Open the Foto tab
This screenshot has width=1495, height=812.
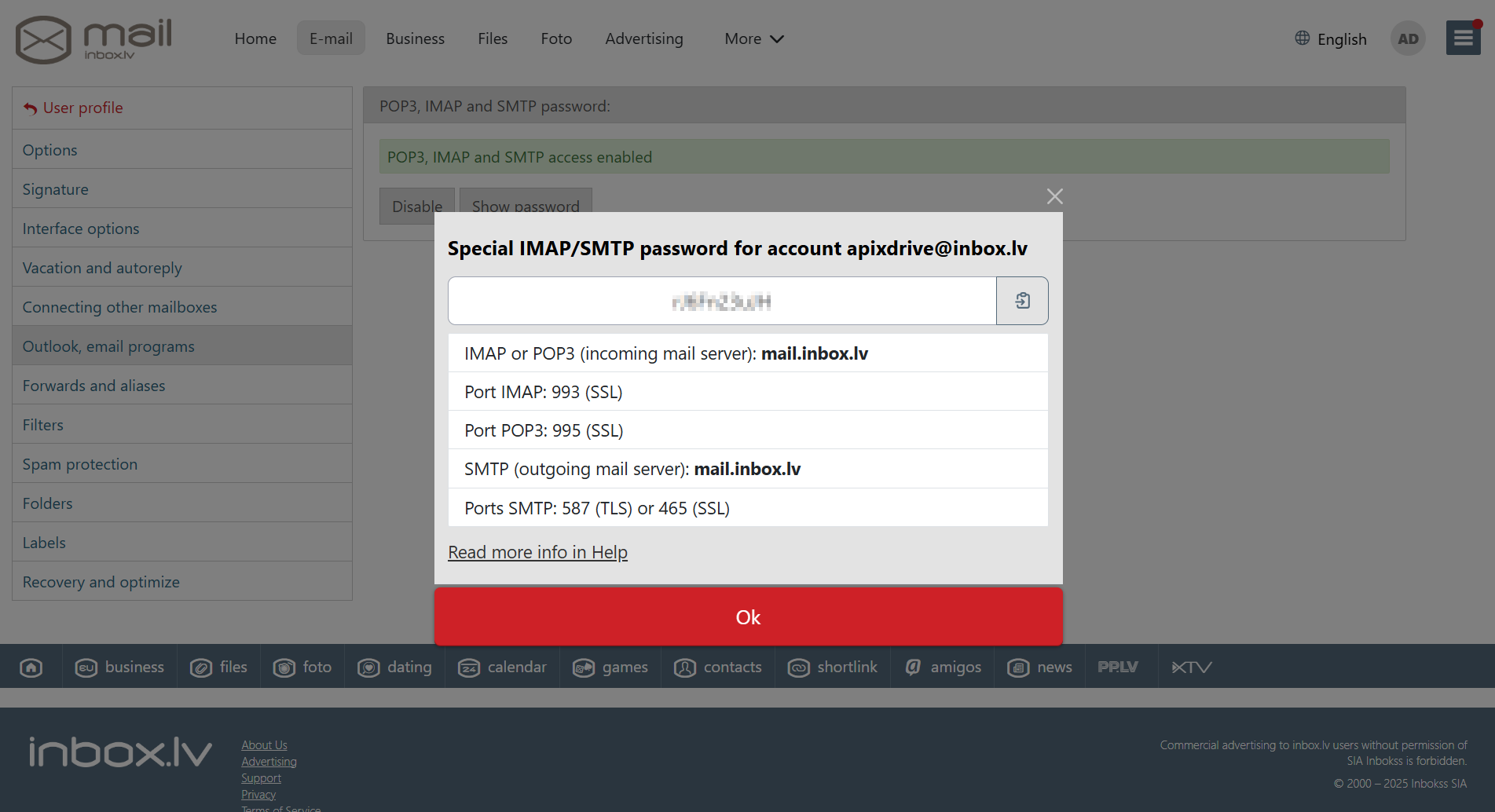(x=556, y=38)
